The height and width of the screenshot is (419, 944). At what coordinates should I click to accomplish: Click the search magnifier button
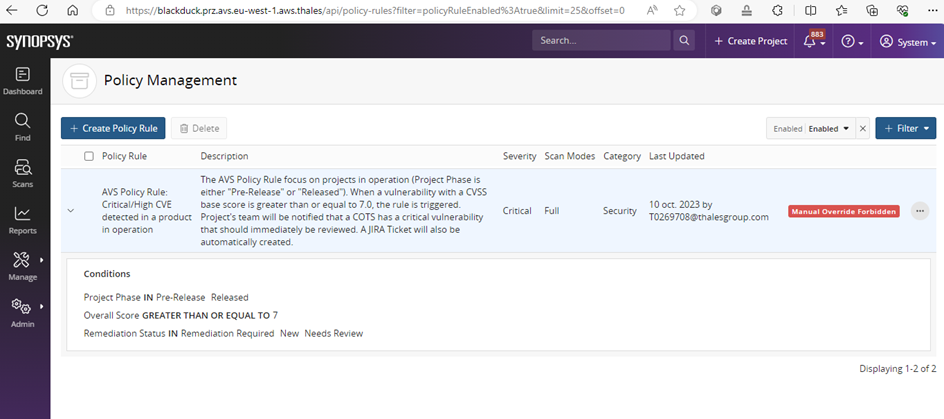(x=683, y=40)
